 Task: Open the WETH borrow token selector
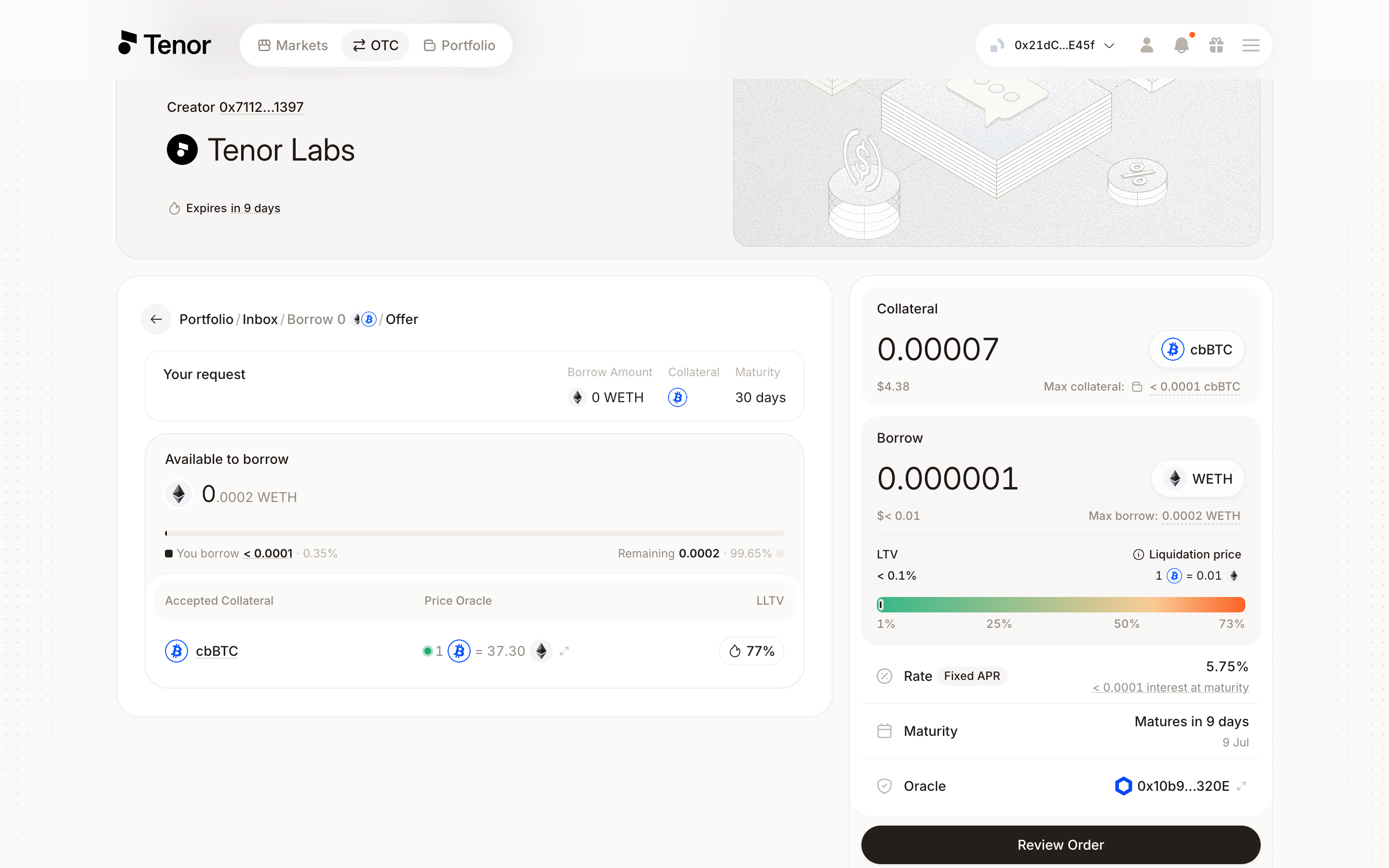[x=1198, y=478]
